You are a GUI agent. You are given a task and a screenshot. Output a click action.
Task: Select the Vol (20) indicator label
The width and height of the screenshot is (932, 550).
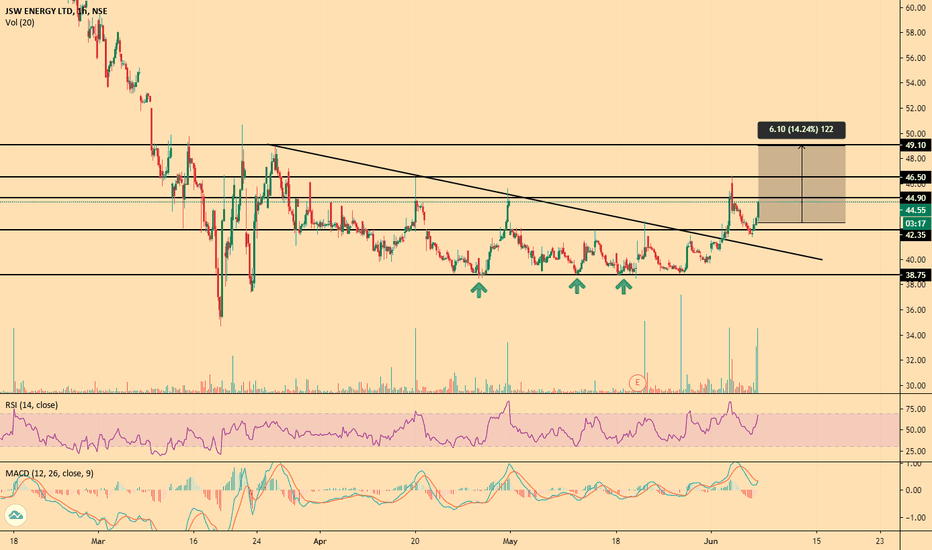20,23
